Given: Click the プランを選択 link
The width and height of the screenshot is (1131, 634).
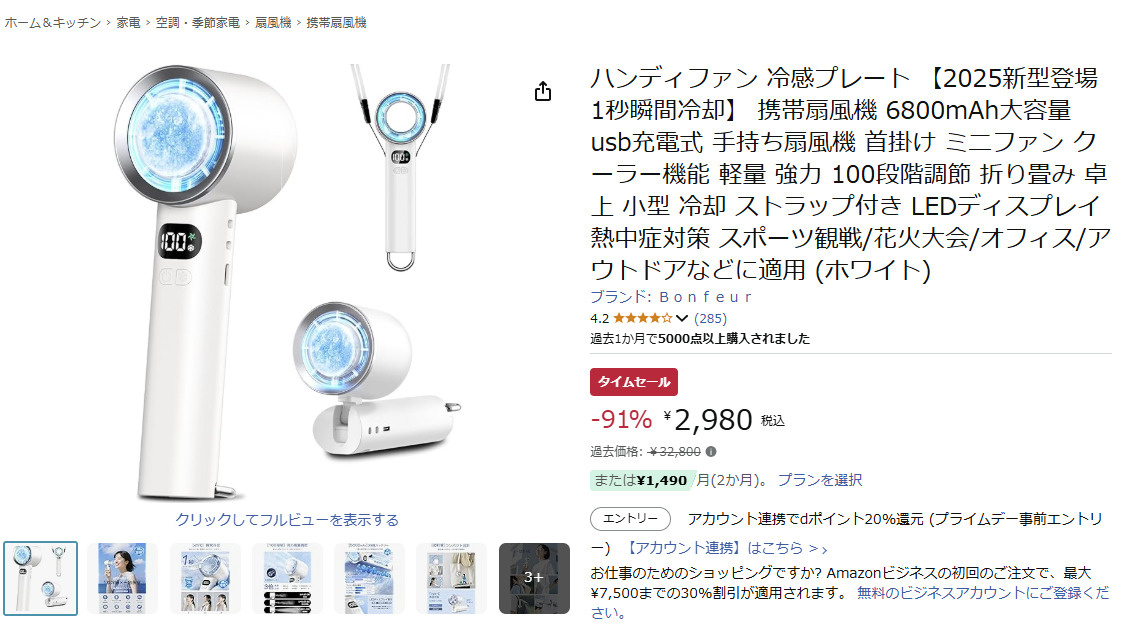Looking at the screenshot, I should [x=819, y=480].
